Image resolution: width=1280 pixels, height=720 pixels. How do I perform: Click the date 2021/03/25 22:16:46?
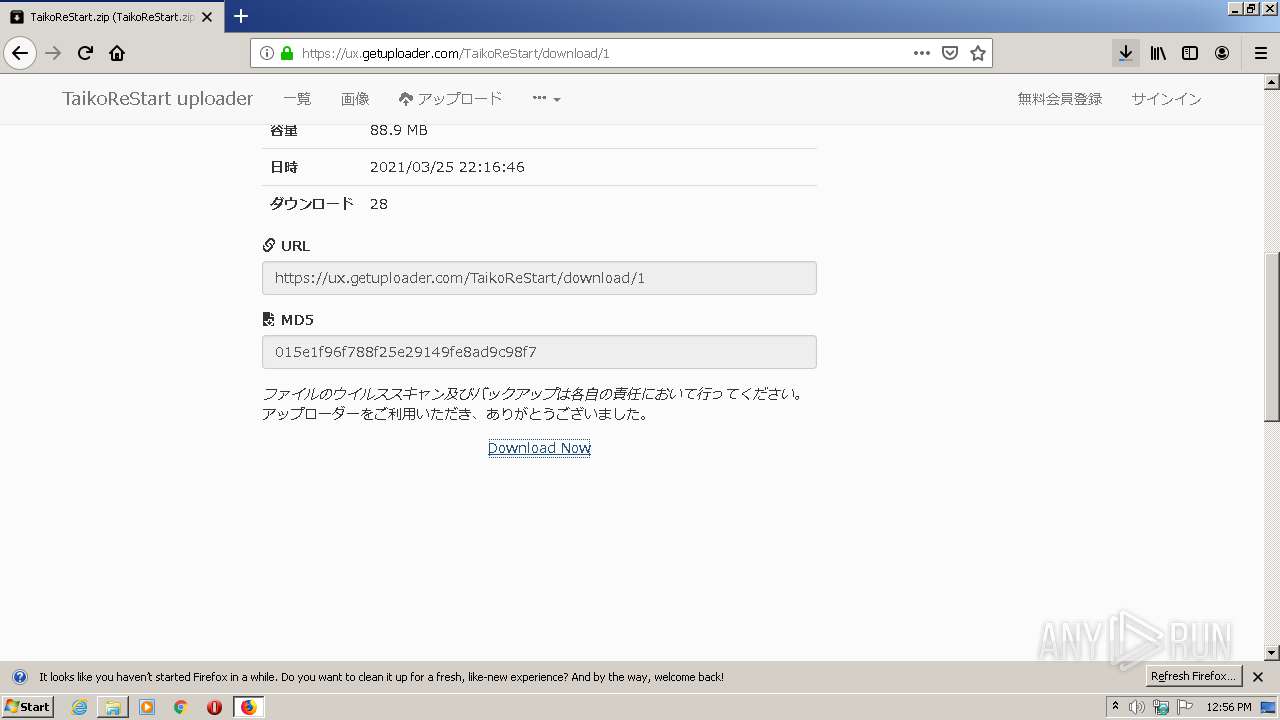coord(447,167)
